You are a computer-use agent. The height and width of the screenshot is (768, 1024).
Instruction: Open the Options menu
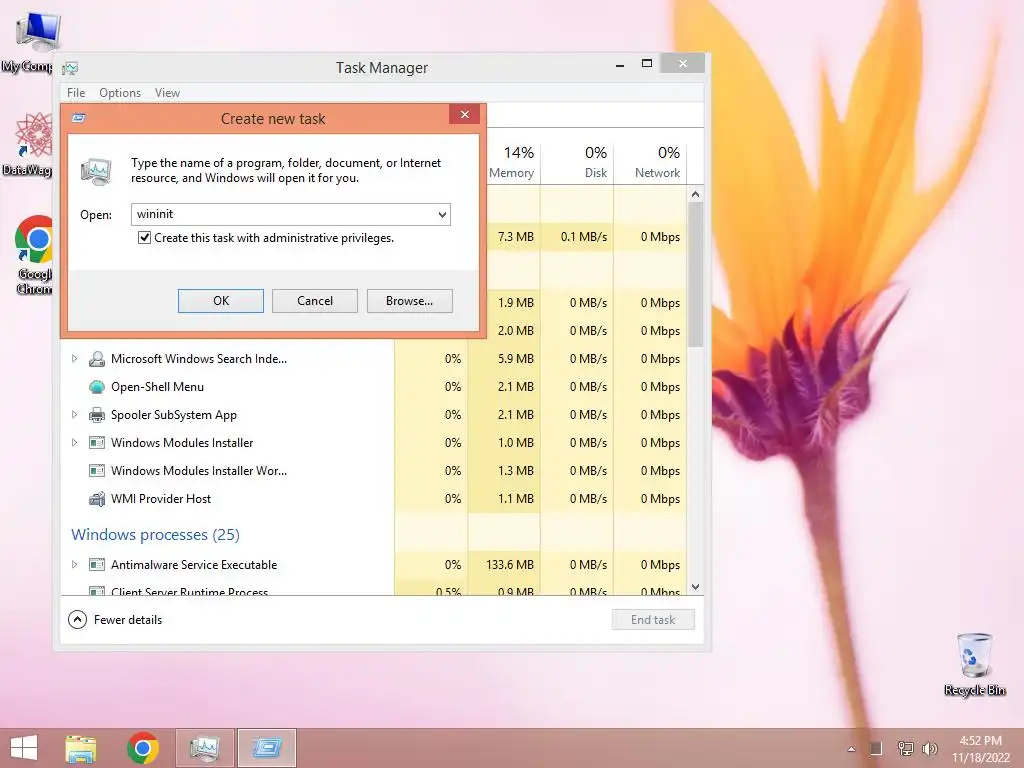120,93
